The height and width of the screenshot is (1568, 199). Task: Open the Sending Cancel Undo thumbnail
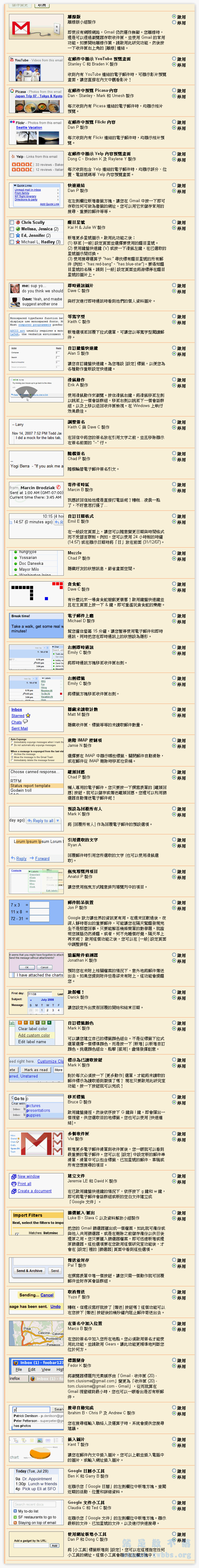pos(37,1302)
